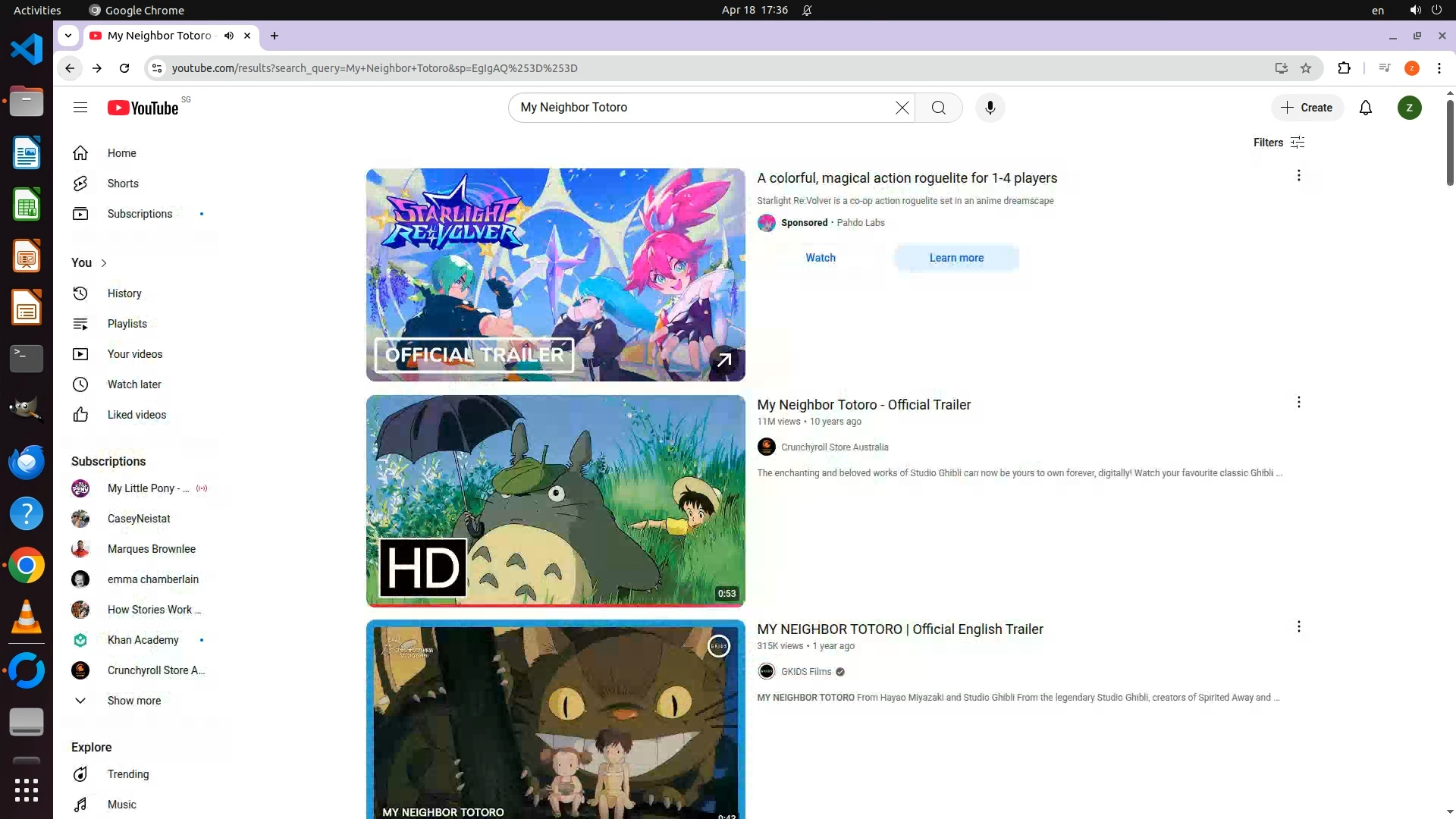This screenshot has width=1456, height=819.
Task: Open the Trending explore page
Action: coord(127,774)
